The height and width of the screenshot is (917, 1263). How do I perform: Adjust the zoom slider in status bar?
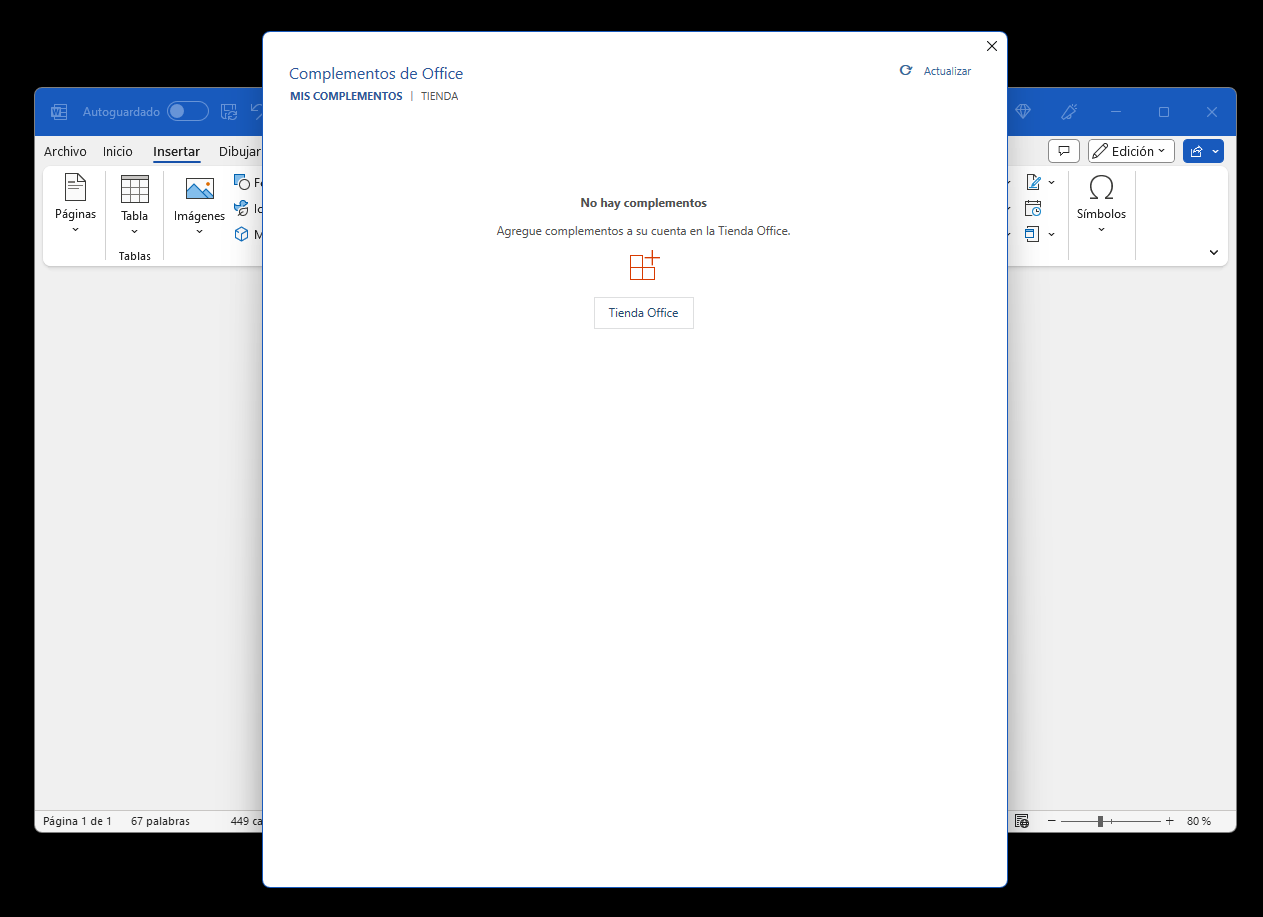[1111, 821]
